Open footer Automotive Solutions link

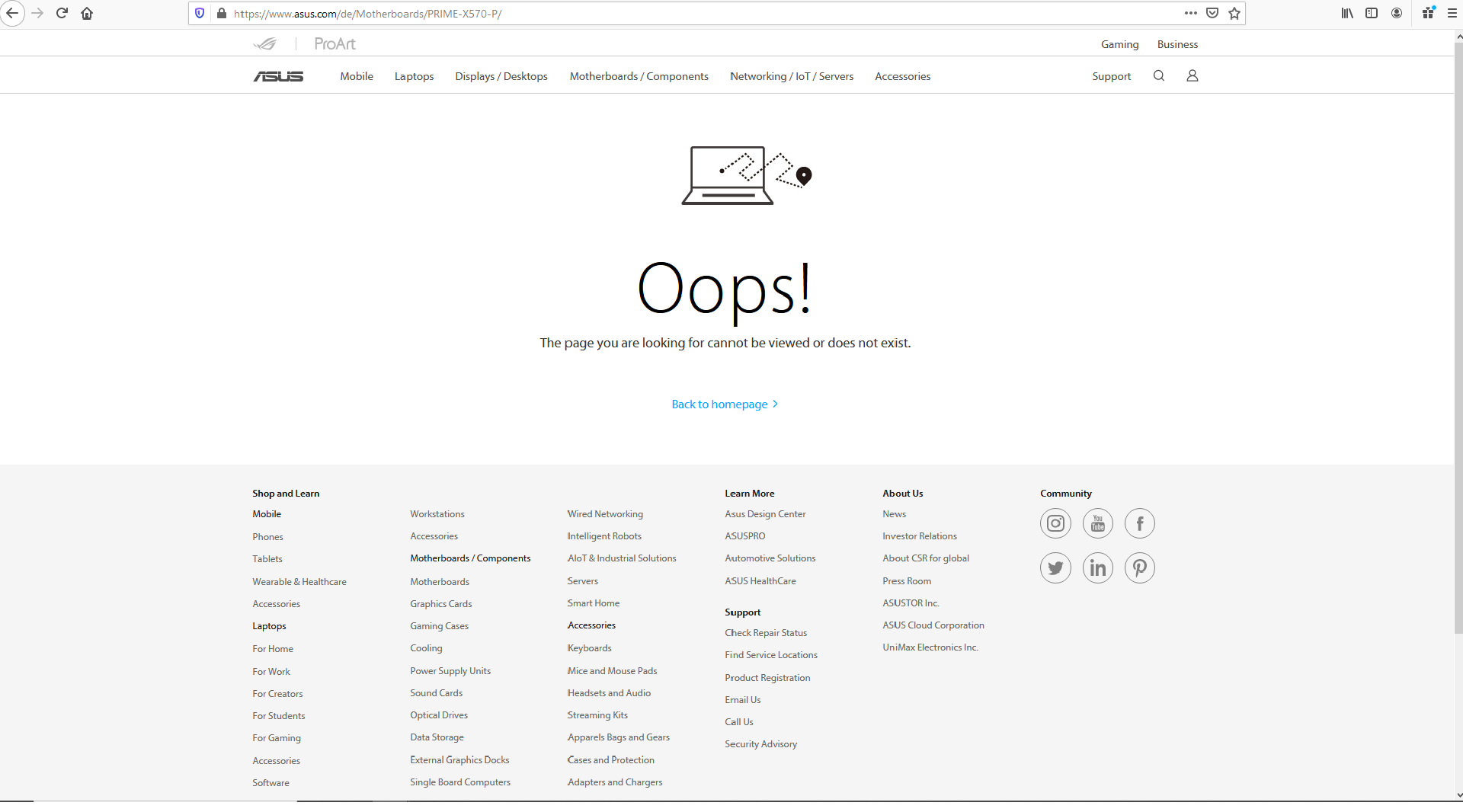(x=770, y=558)
